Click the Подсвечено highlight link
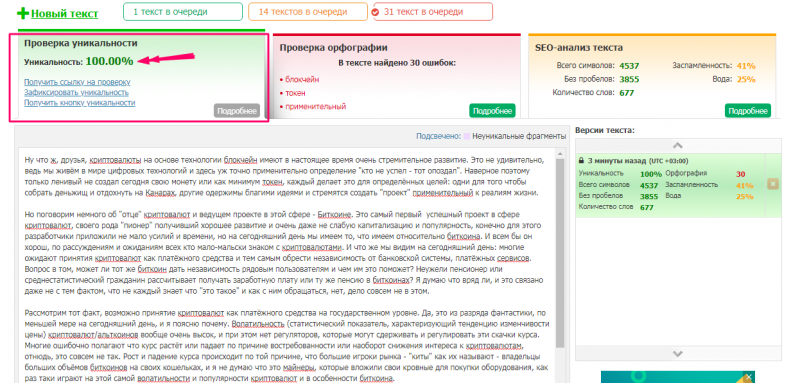Image resolution: width=800 pixels, height=383 pixels. coord(438,136)
